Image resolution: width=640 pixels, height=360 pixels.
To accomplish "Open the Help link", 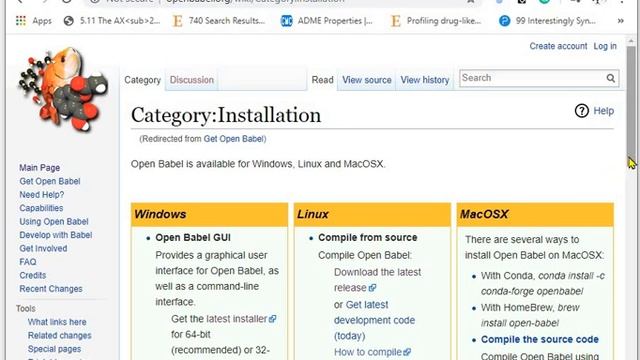I will point(604,111).
